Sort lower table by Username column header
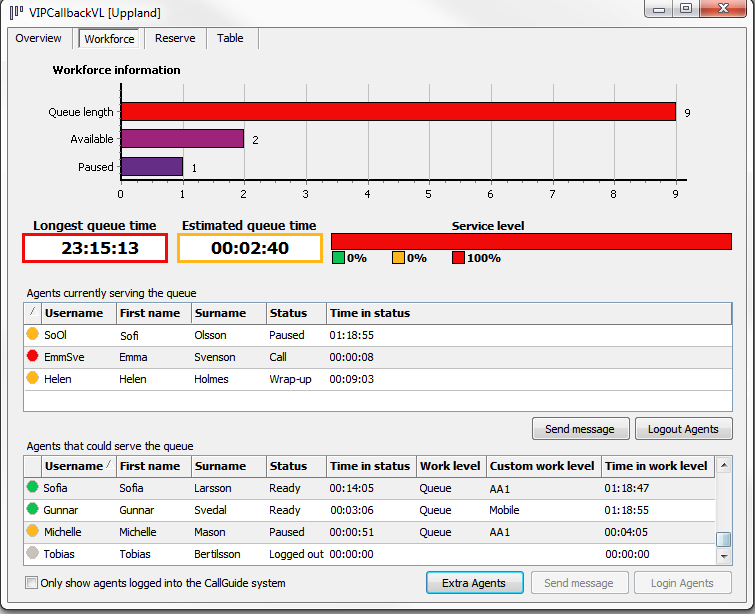This screenshot has height=614, width=755. [x=74, y=466]
